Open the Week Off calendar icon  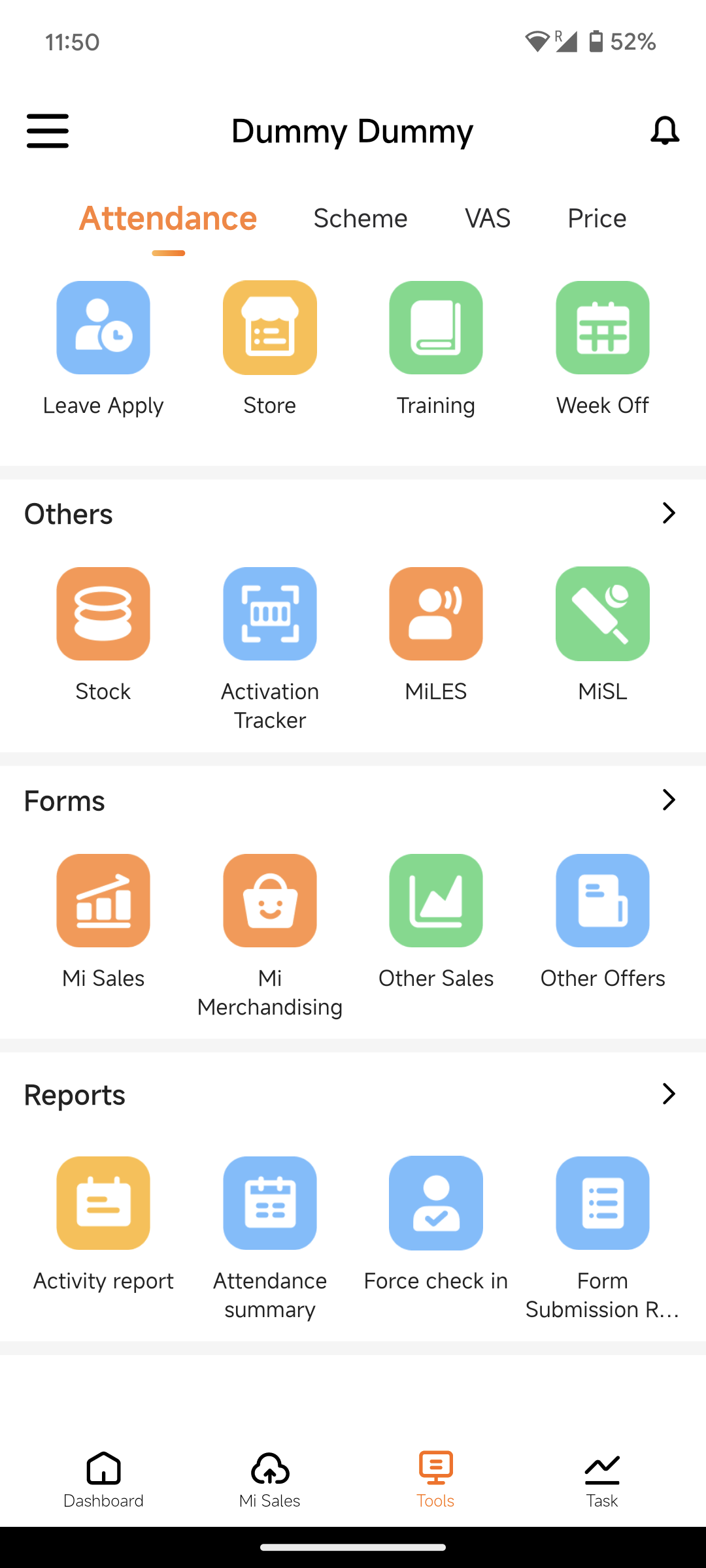click(602, 328)
